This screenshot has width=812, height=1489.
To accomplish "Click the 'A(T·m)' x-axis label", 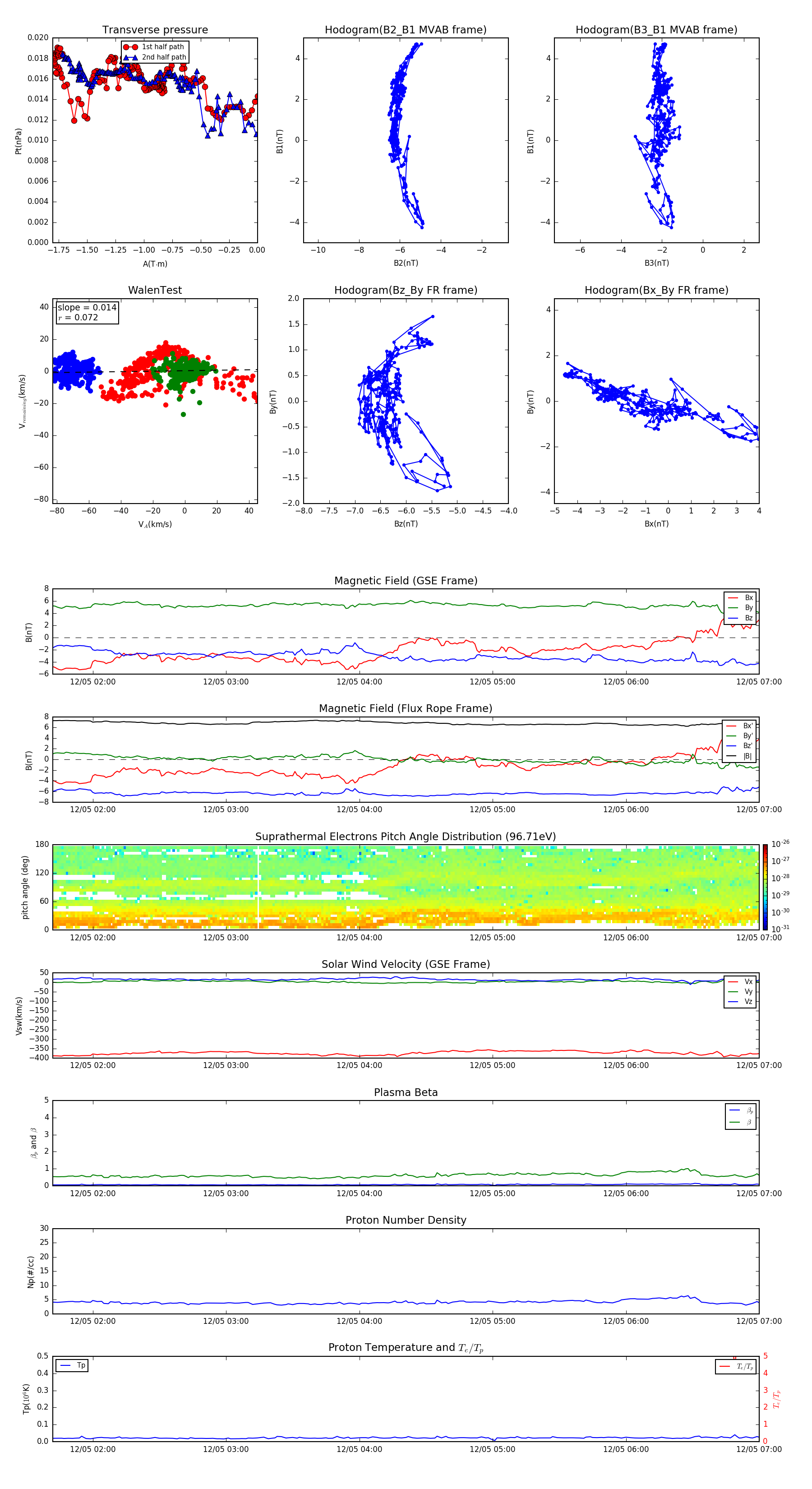I will [155, 264].
